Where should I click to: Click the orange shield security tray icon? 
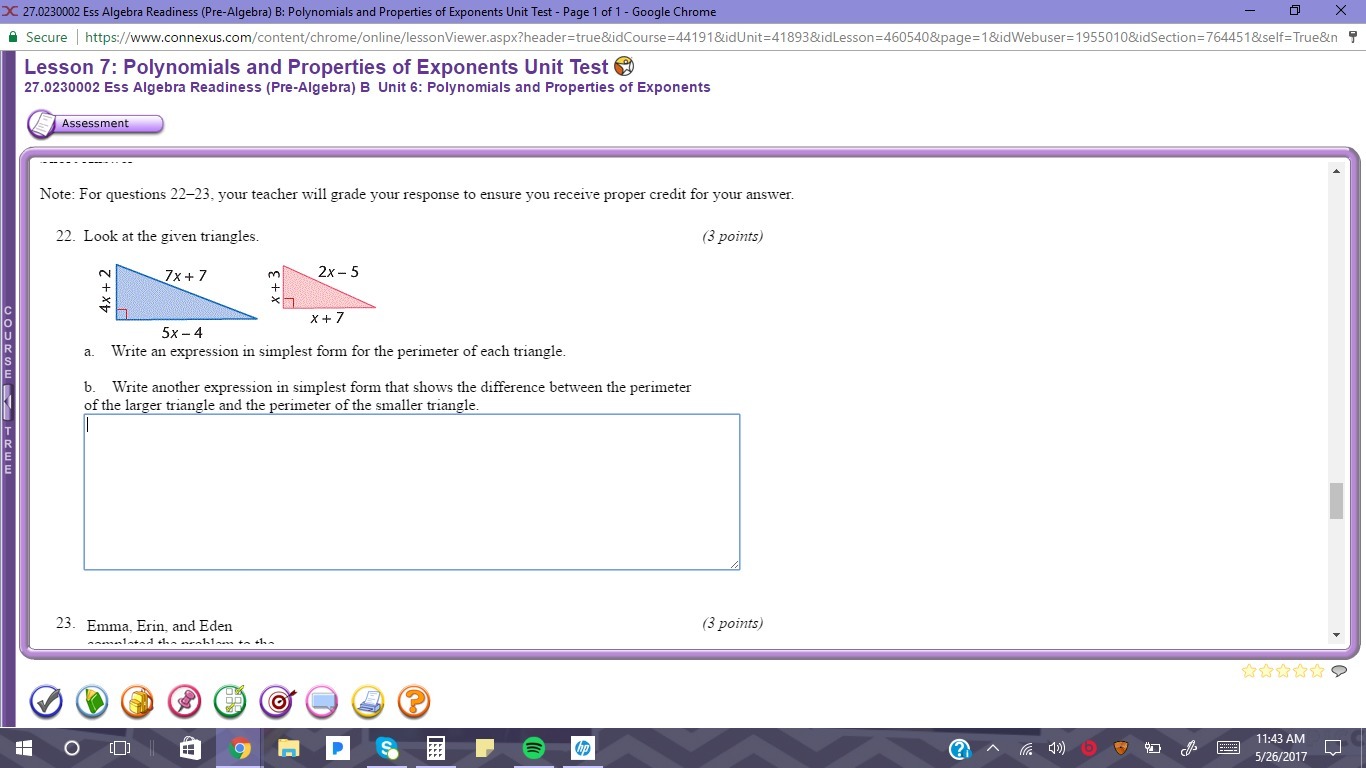(x=1121, y=748)
